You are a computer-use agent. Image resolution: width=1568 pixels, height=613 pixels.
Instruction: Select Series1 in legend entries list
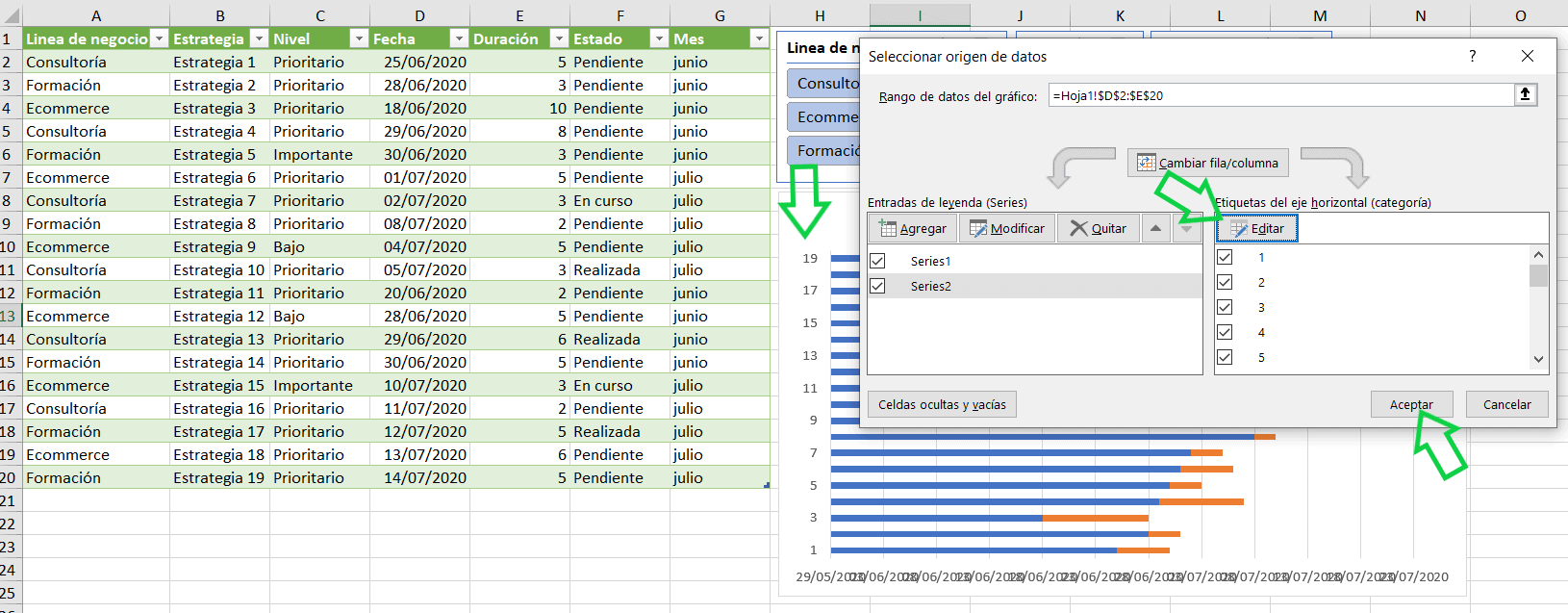click(x=1035, y=261)
